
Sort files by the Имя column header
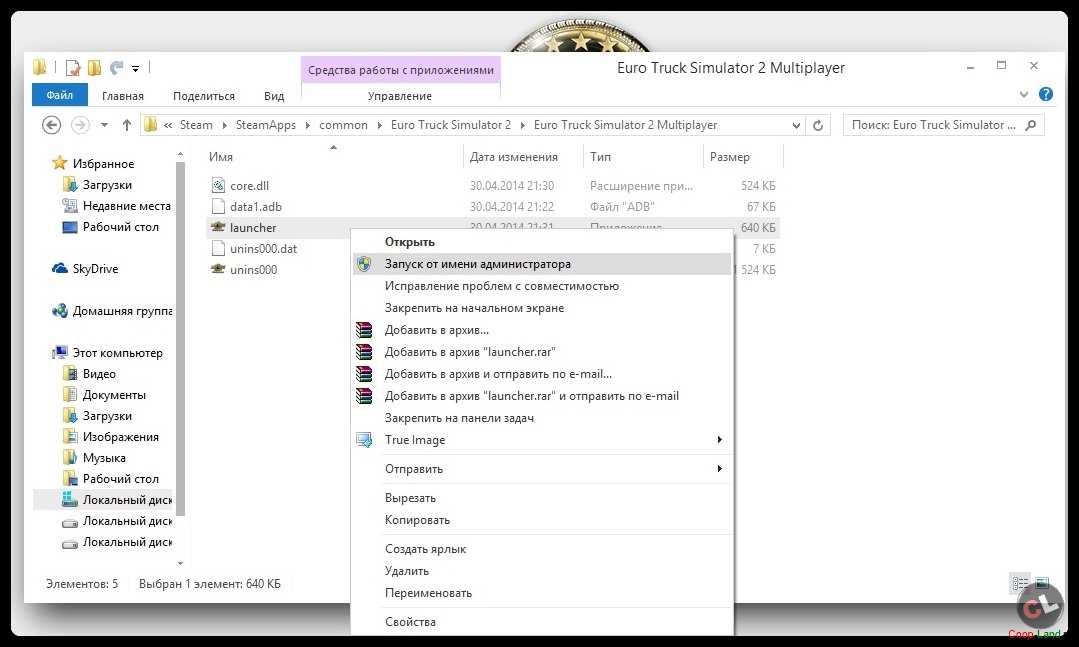coord(221,157)
